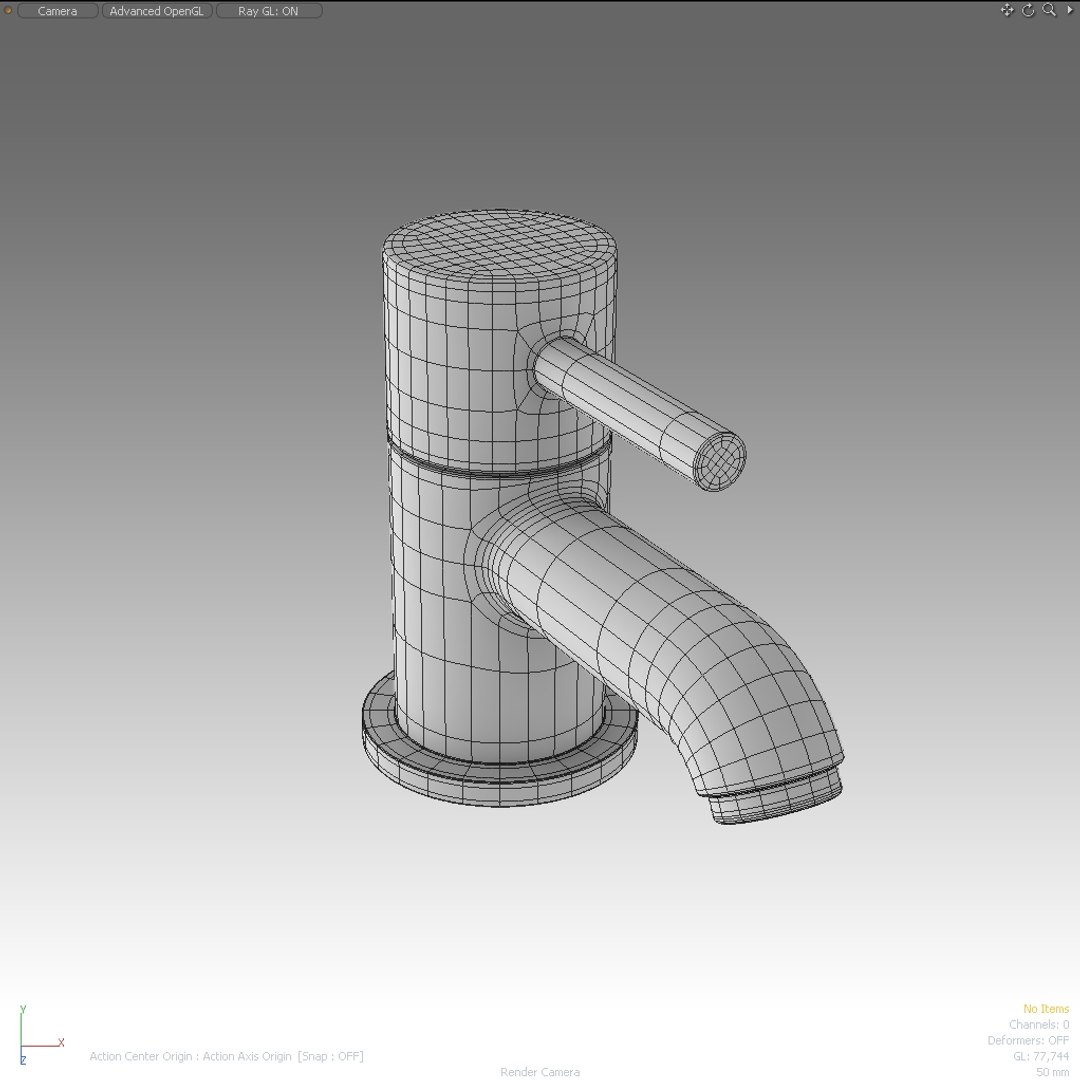Click the Deformers: OFF readout

(x=1028, y=1040)
